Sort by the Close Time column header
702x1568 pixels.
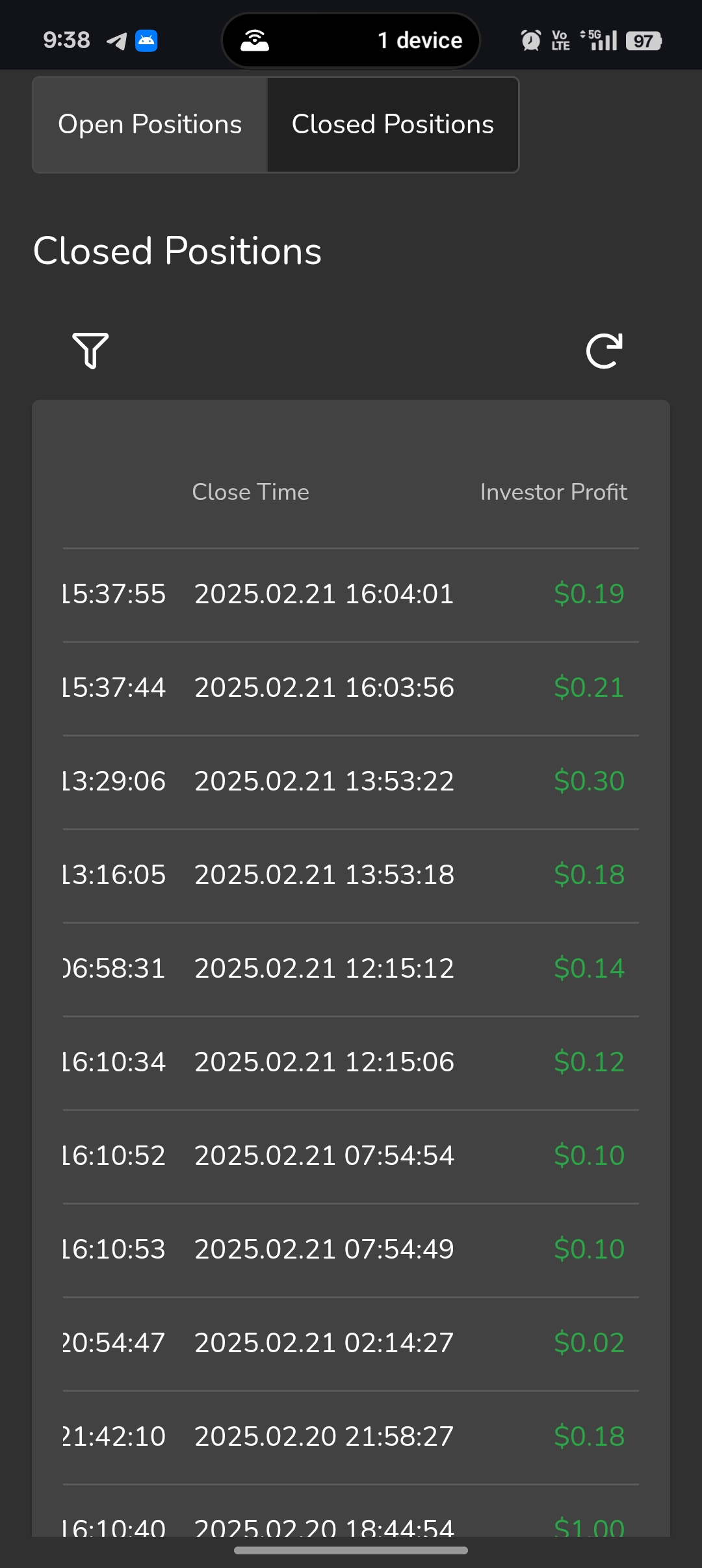pyautogui.click(x=250, y=492)
